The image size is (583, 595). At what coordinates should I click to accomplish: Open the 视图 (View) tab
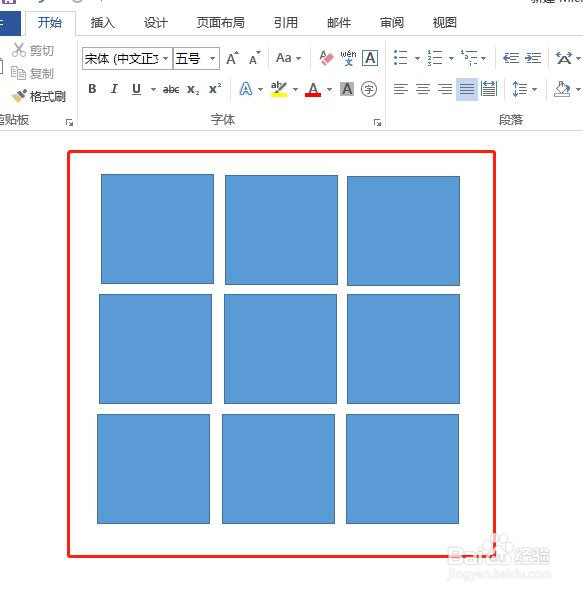445,23
